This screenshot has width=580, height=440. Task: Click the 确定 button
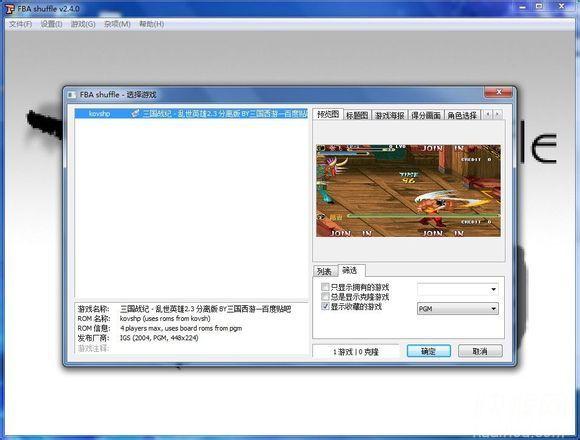[x=429, y=351]
